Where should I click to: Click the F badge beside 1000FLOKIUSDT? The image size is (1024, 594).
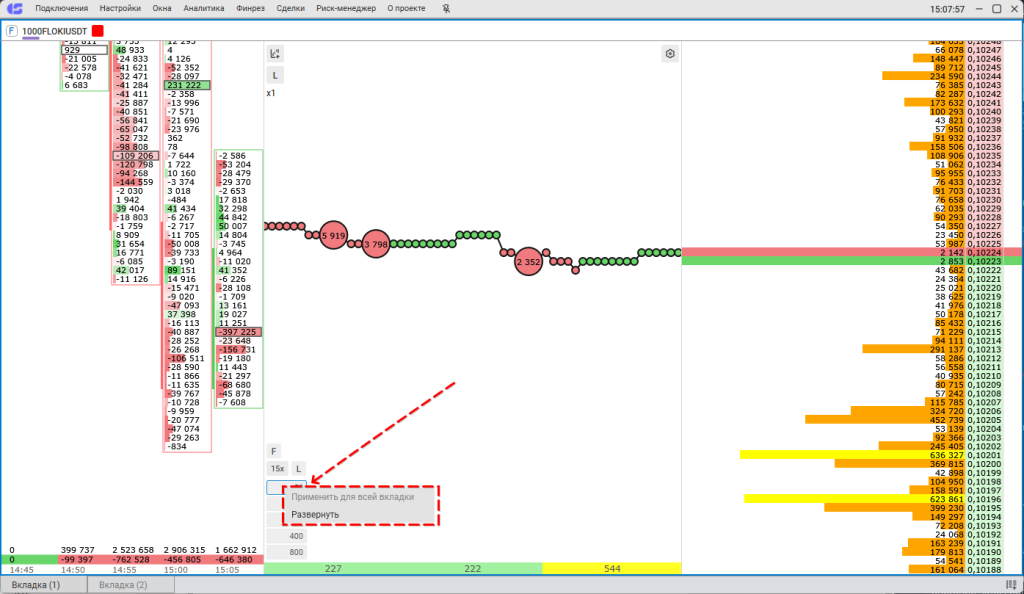(x=12, y=31)
